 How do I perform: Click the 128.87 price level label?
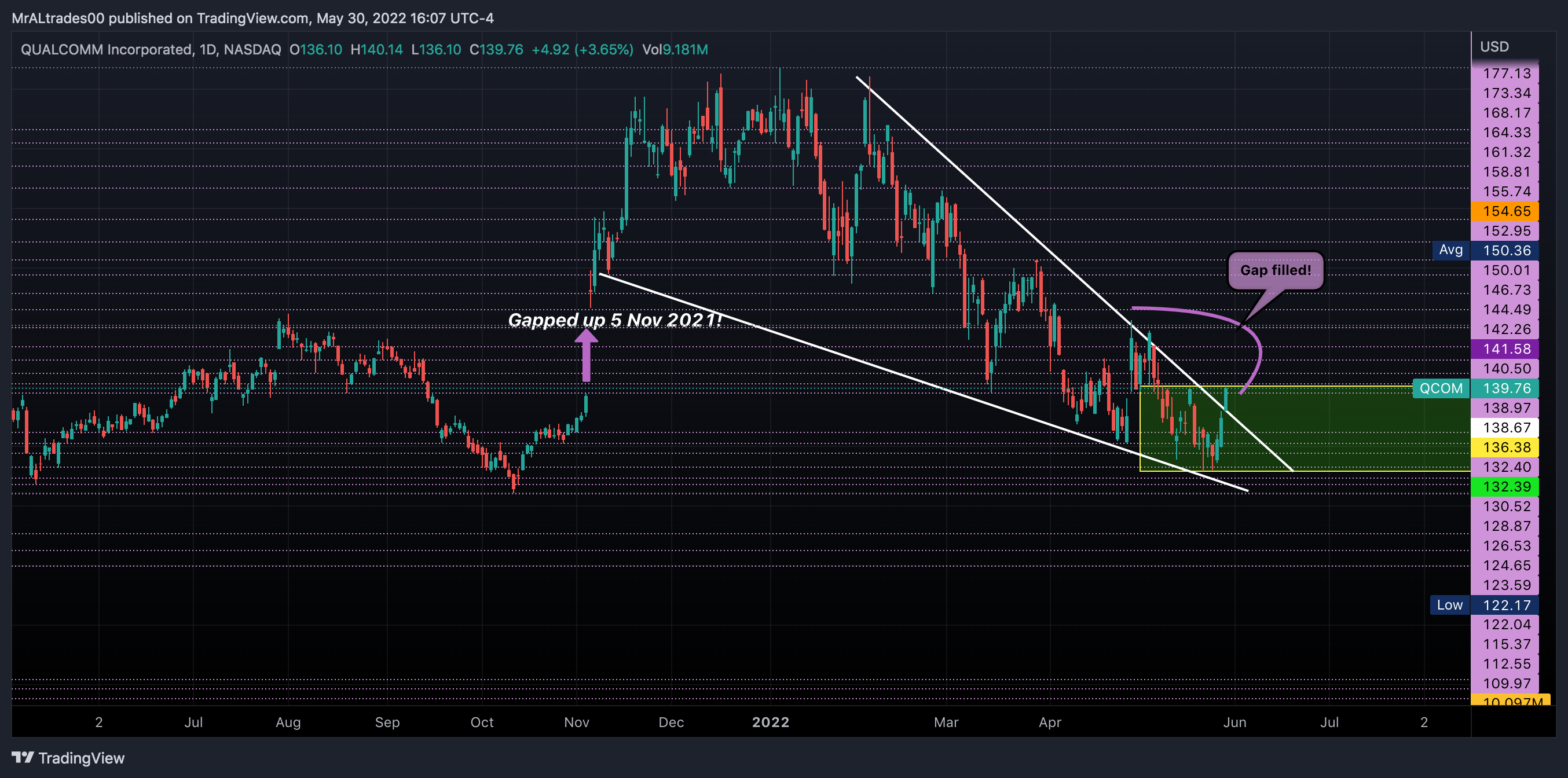click(1505, 526)
